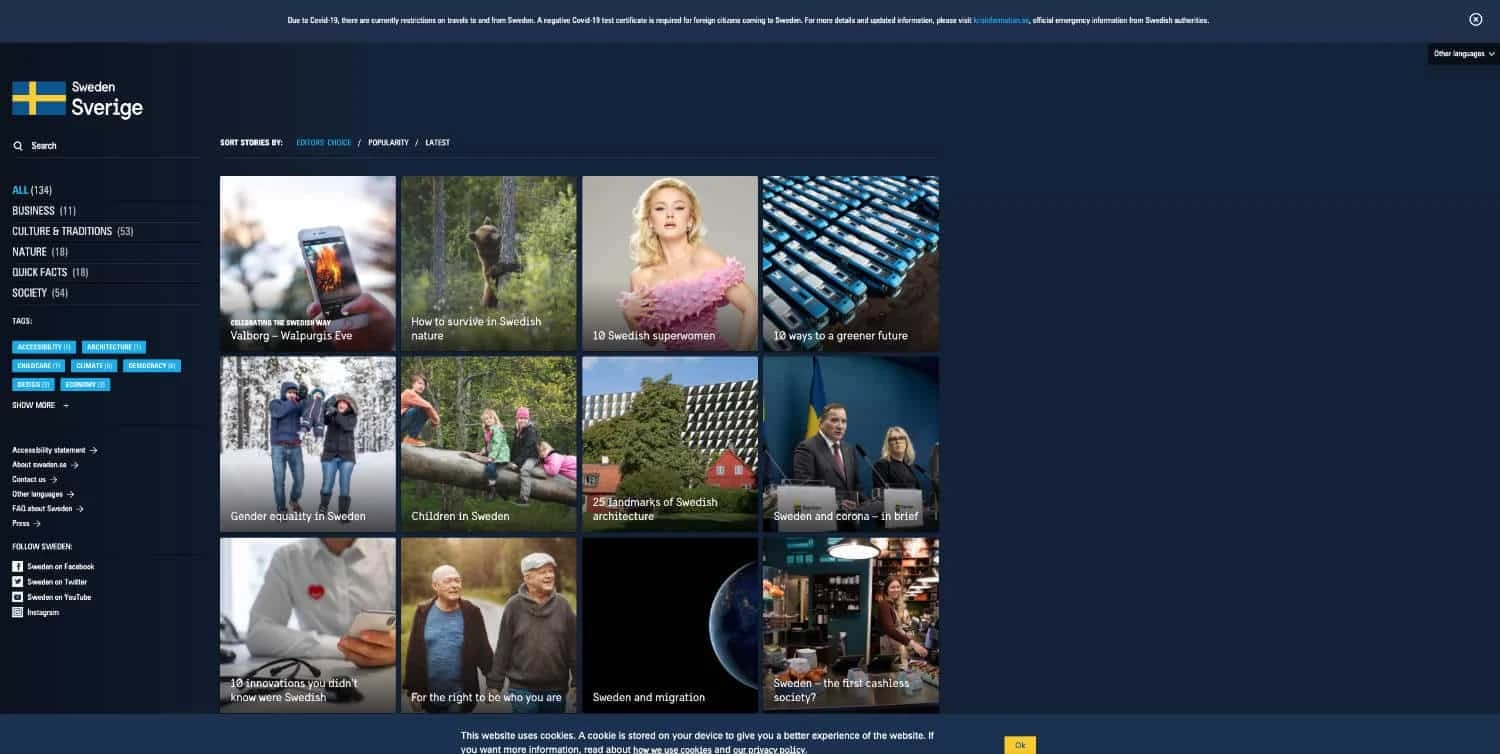Click the Swedish flag logo
This screenshot has width=1500, height=754.
pyautogui.click(x=38, y=99)
